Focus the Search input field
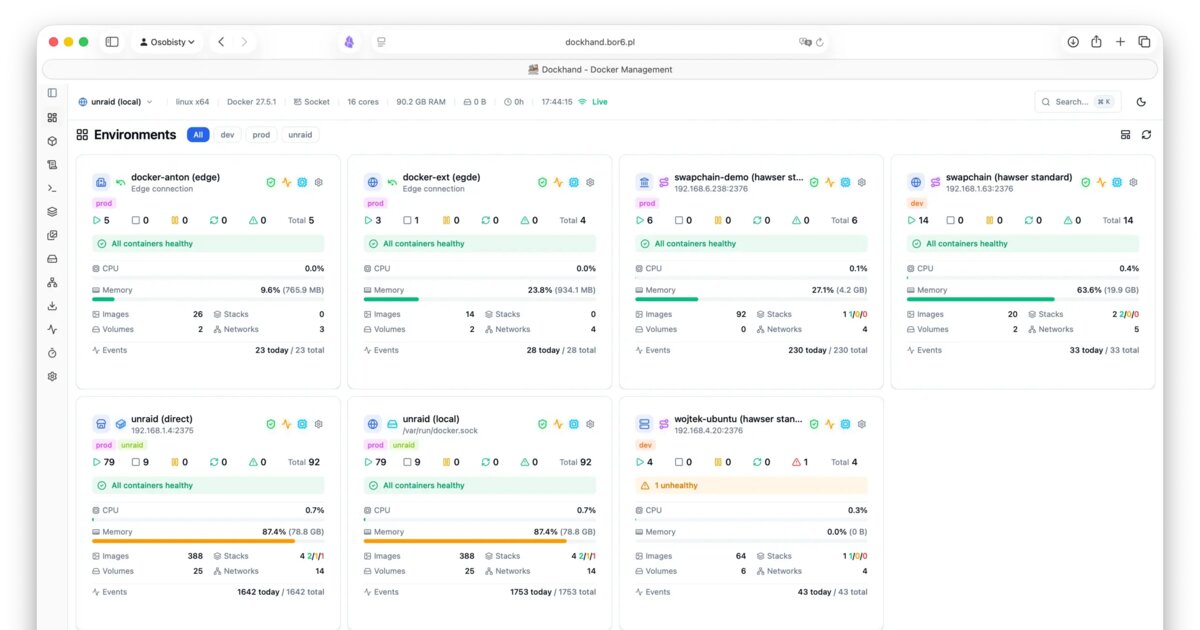1200x630 pixels. click(1077, 102)
